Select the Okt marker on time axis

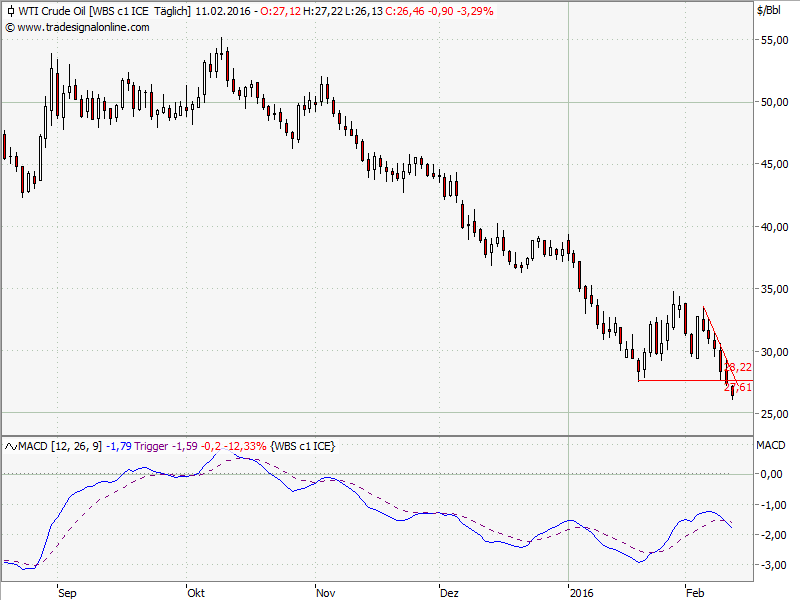point(195,592)
